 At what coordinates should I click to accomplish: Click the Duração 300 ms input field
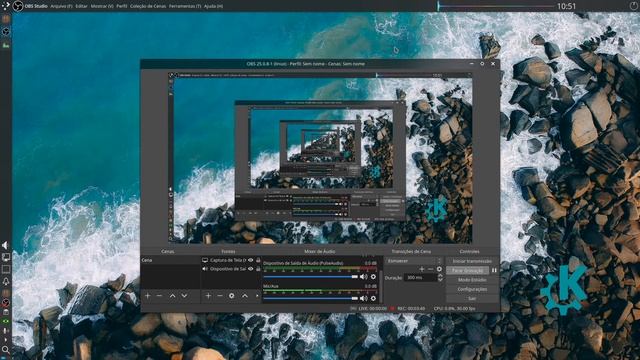click(x=420, y=278)
